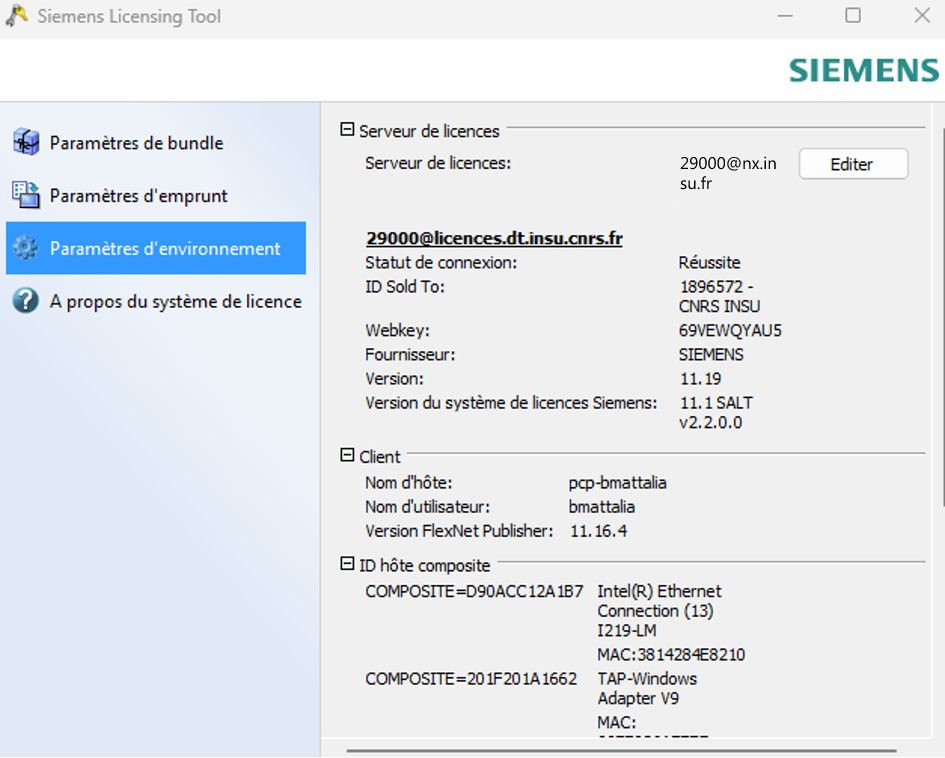Click the username value bmattalia
945x758 pixels.
click(602, 507)
